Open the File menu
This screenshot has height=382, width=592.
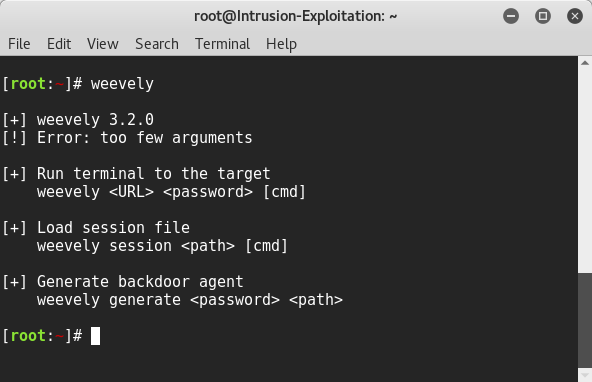pos(19,44)
